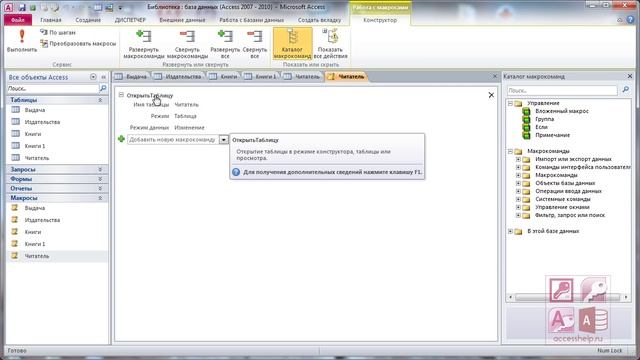Close the current document tab
The width and height of the screenshot is (640, 360).
495,76
